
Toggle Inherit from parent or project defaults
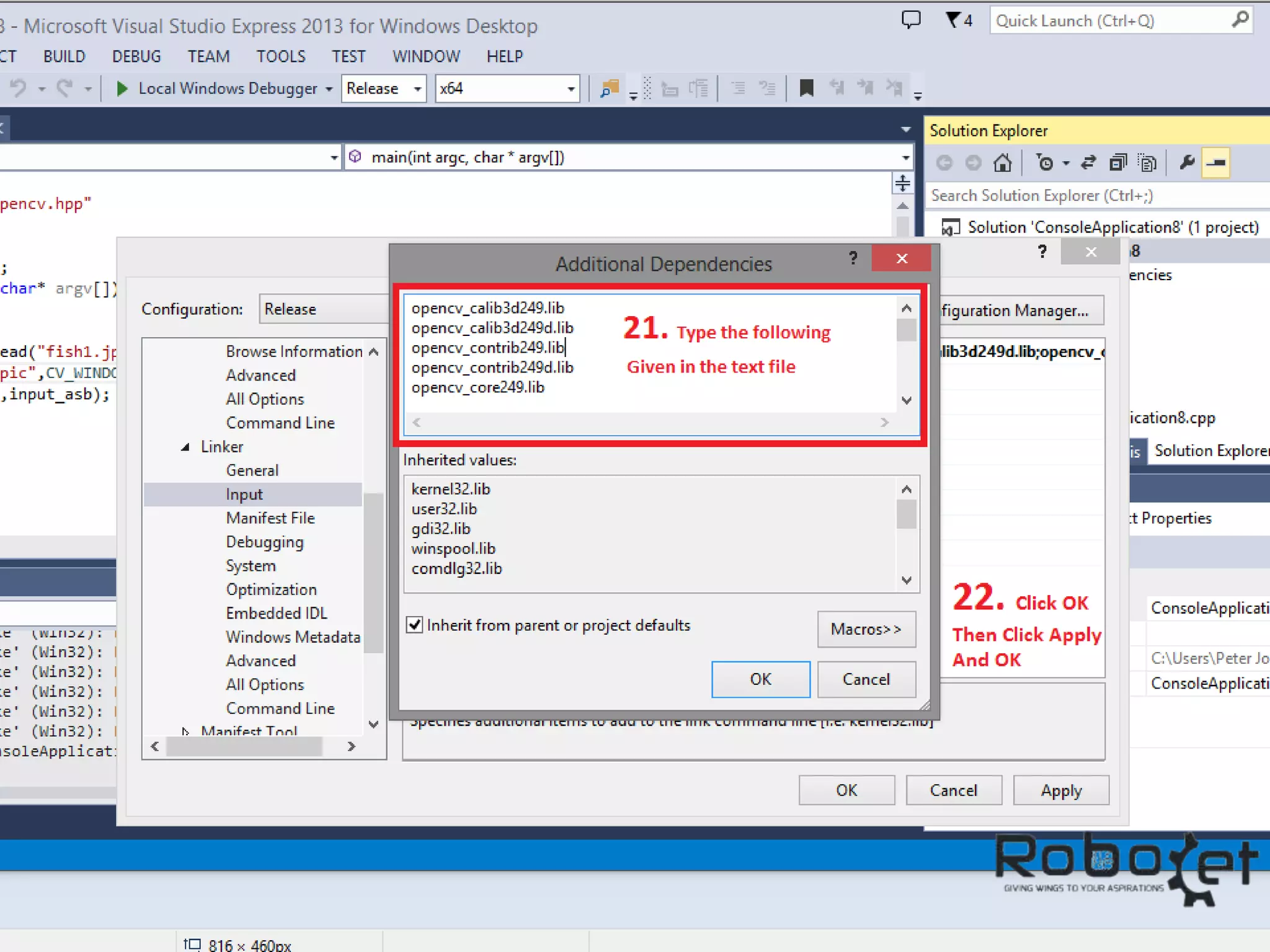coord(415,625)
